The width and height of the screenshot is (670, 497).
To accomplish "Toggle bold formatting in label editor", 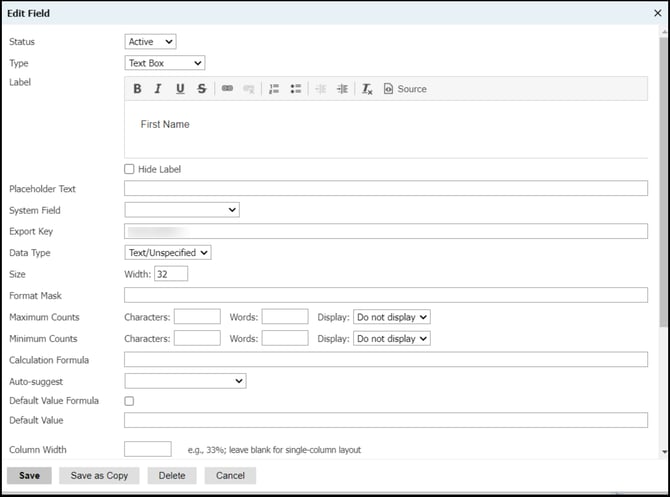I will point(138,89).
